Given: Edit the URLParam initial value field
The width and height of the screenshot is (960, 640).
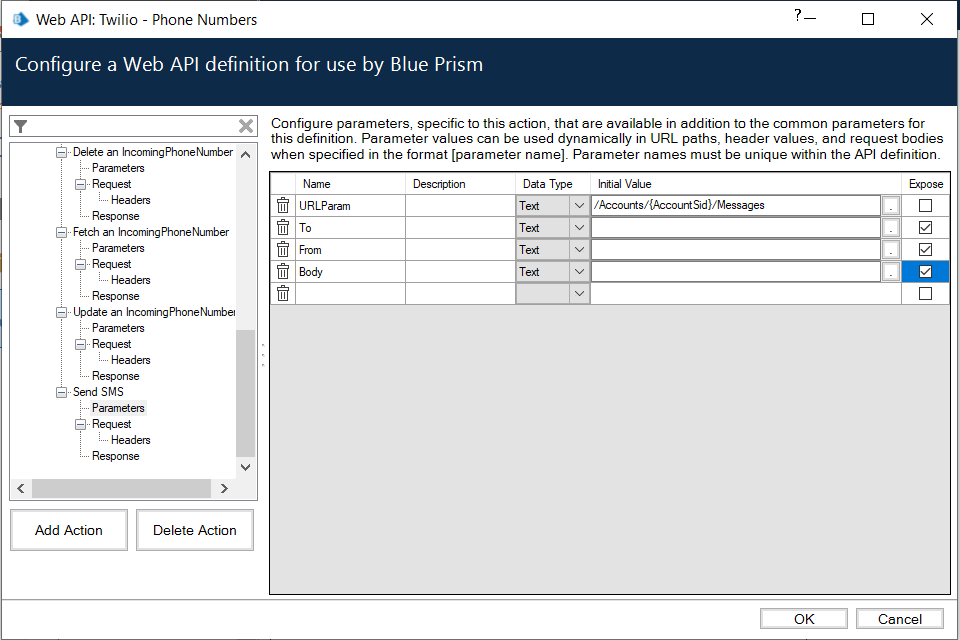Looking at the screenshot, I should (x=736, y=205).
